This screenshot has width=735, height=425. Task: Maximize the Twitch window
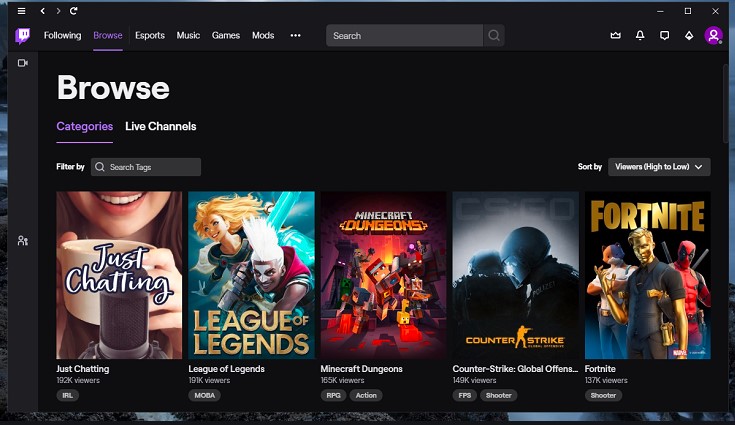pyautogui.click(x=688, y=11)
